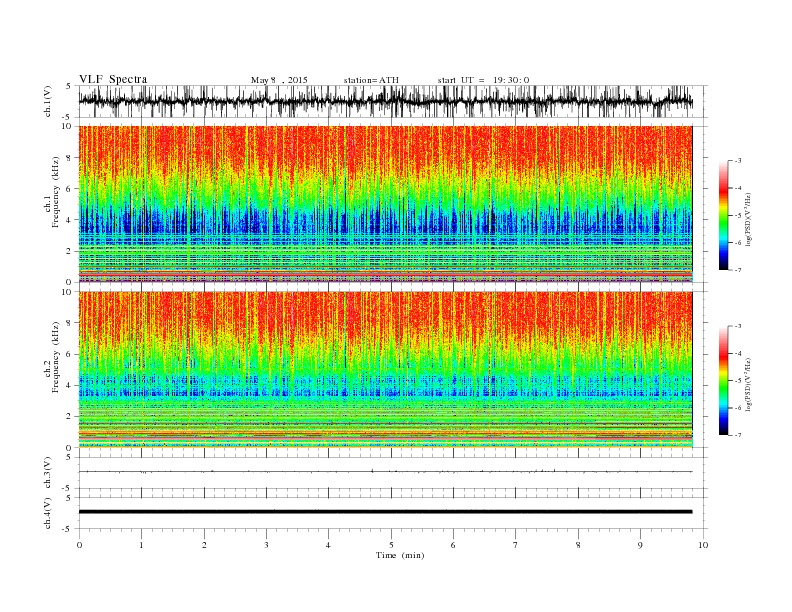Screen dimensions: 792x612
Task: Click the time axis tick label "1"
Action: [141, 545]
